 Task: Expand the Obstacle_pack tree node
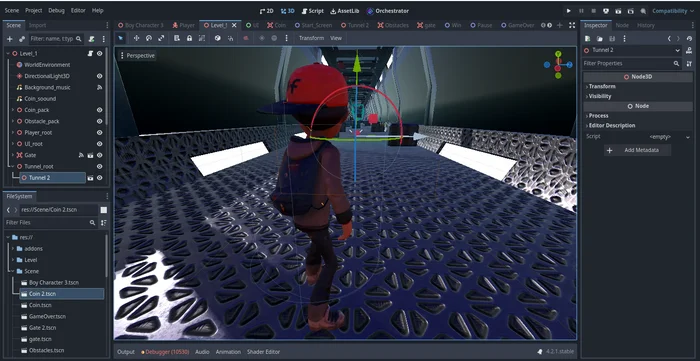(x=12, y=121)
